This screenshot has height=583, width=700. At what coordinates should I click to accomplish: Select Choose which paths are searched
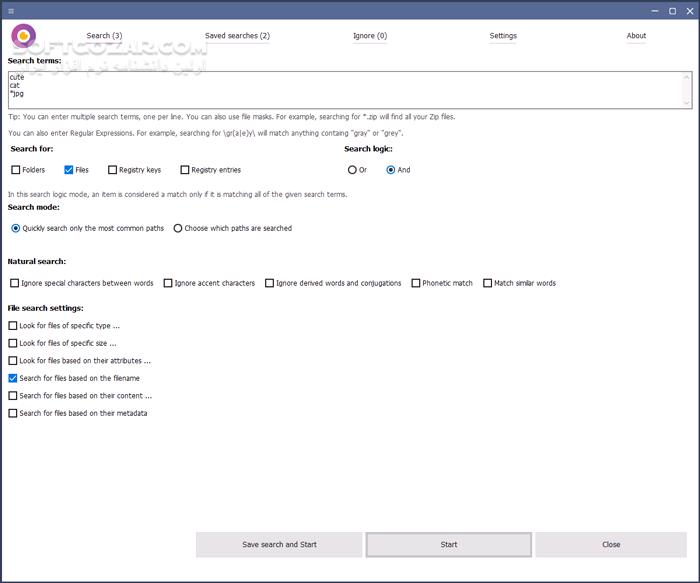178,228
